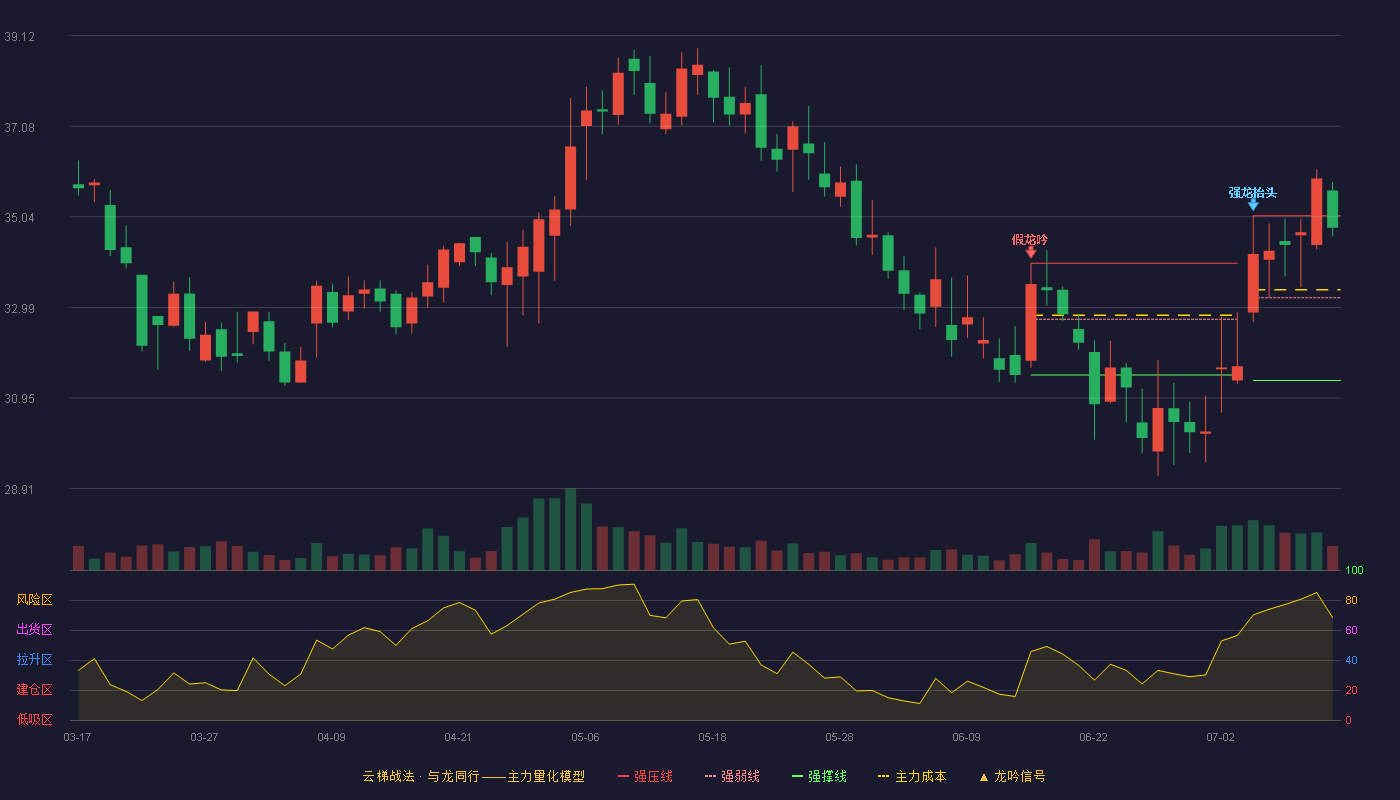The height and width of the screenshot is (800, 1400).
Task: Click the 32.99 price axis label
Action: click(x=19, y=308)
